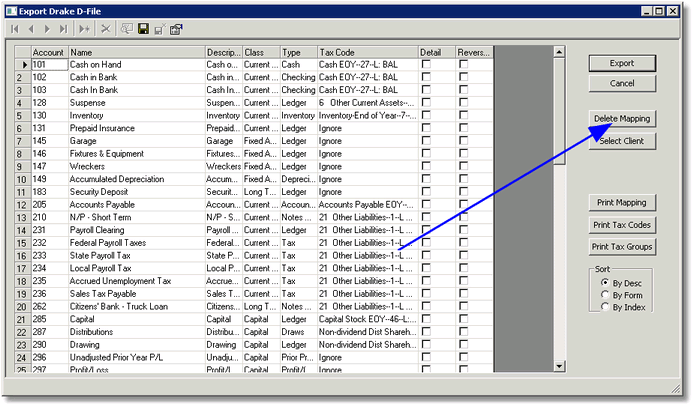The width and height of the screenshot is (694, 407).
Task: Click 'Depreci...' type cell for account 149
Action: (299, 179)
